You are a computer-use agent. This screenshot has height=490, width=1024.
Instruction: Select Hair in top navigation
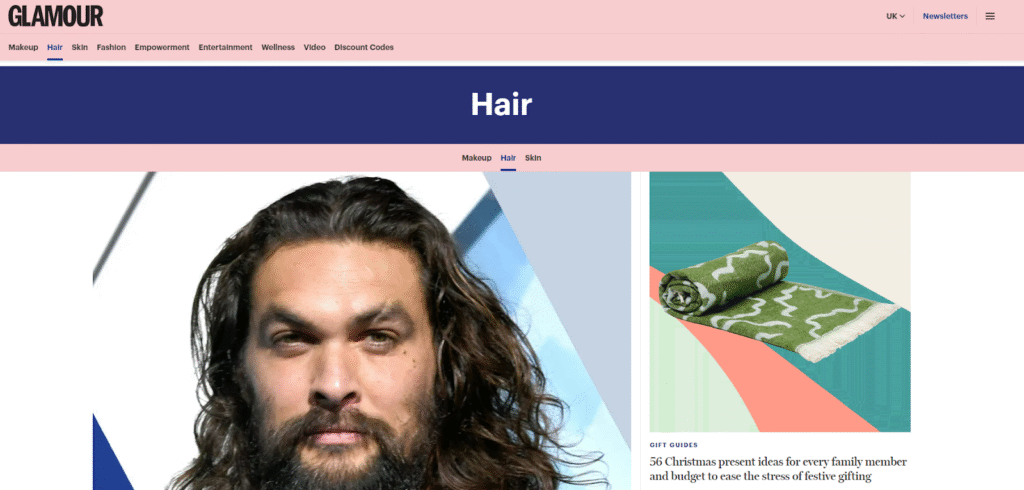pyautogui.click(x=55, y=47)
